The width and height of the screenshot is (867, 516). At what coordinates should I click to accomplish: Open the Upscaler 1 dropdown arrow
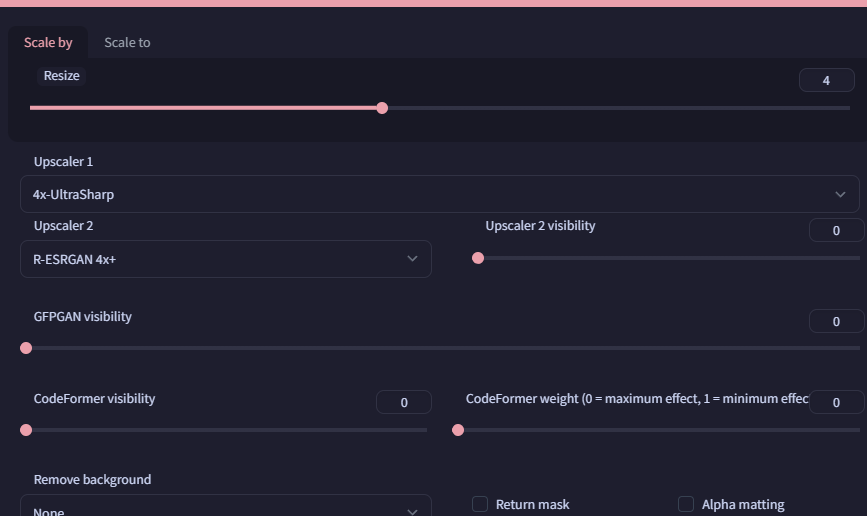[840, 194]
